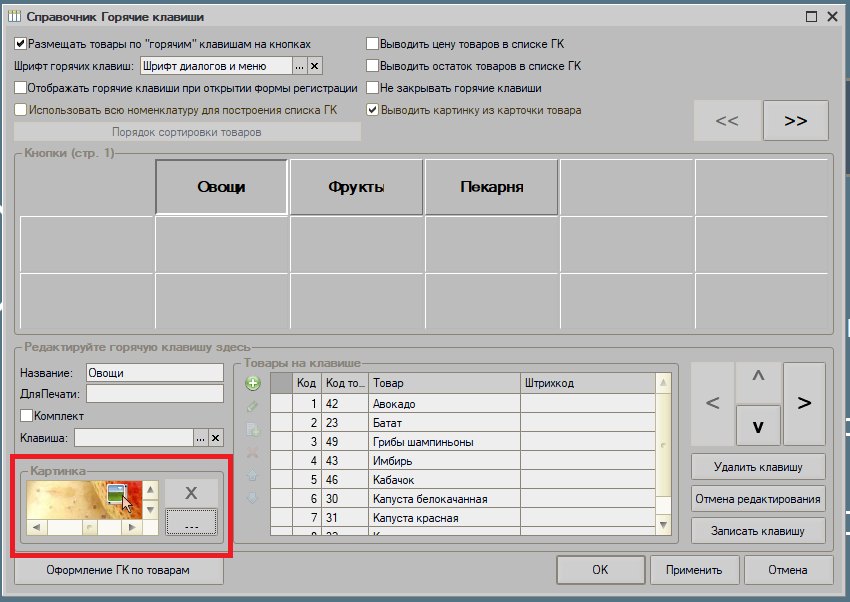Click picture preview scroll right arrow

(132, 527)
